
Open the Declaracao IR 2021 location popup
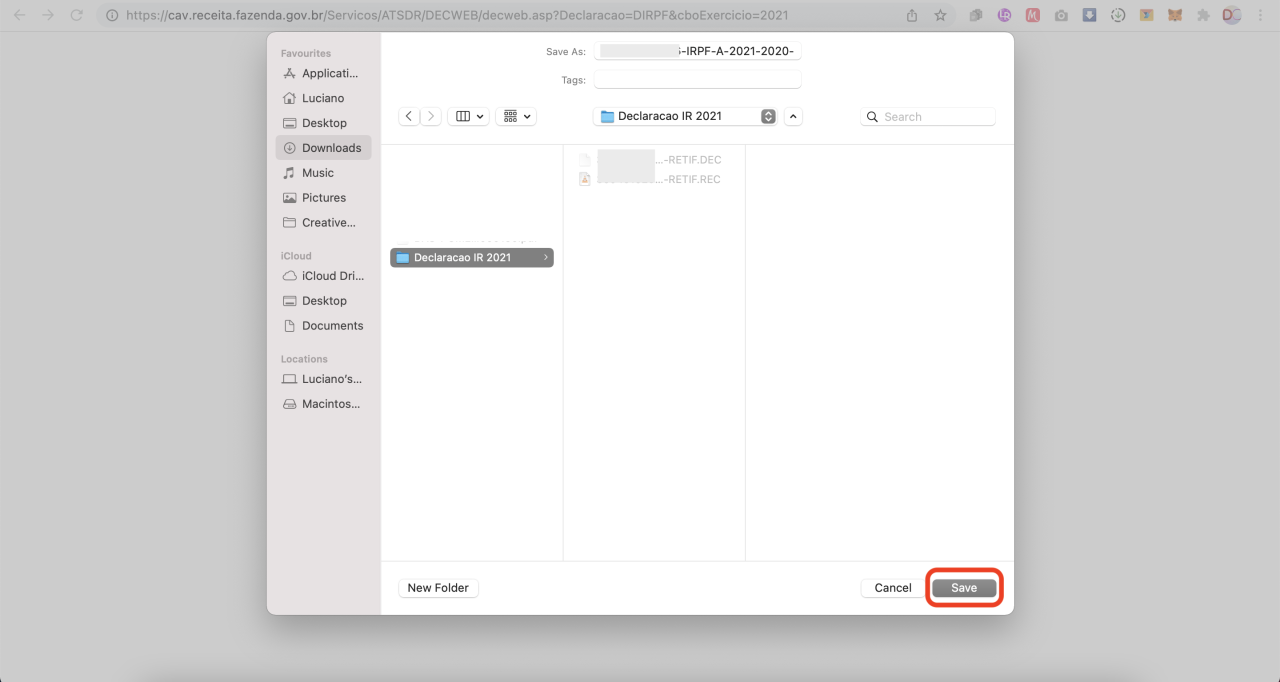click(685, 116)
